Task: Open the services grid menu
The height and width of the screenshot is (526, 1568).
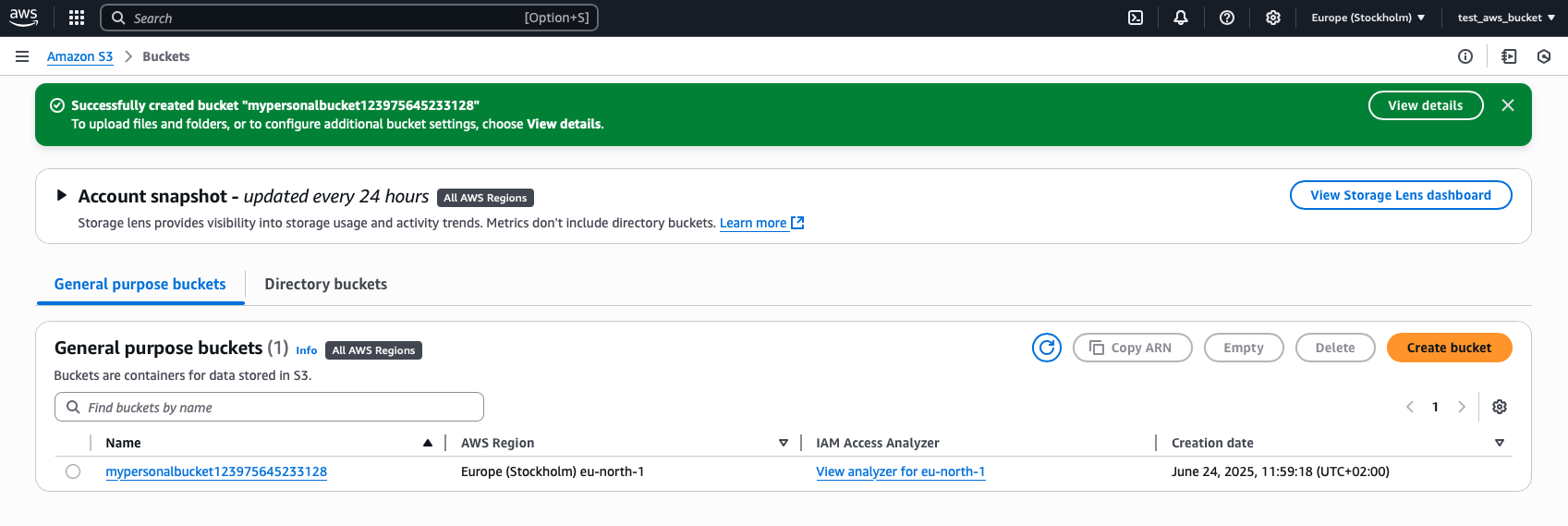Action: pyautogui.click(x=77, y=18)
